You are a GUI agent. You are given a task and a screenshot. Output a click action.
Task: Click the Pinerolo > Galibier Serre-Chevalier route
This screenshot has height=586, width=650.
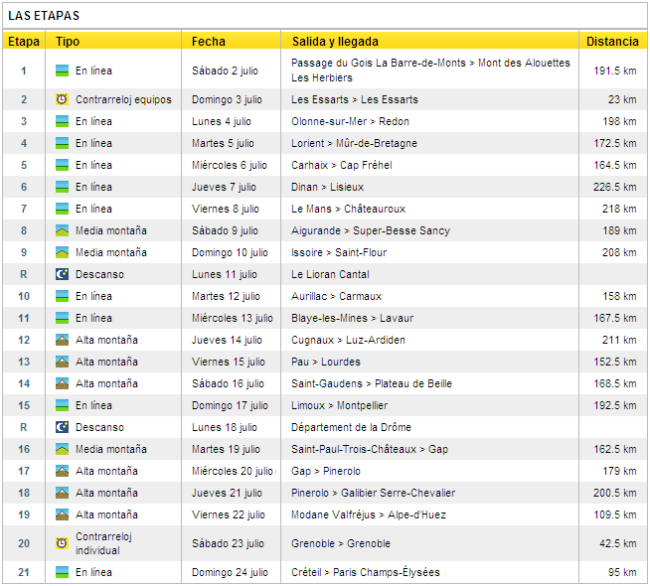373,493
